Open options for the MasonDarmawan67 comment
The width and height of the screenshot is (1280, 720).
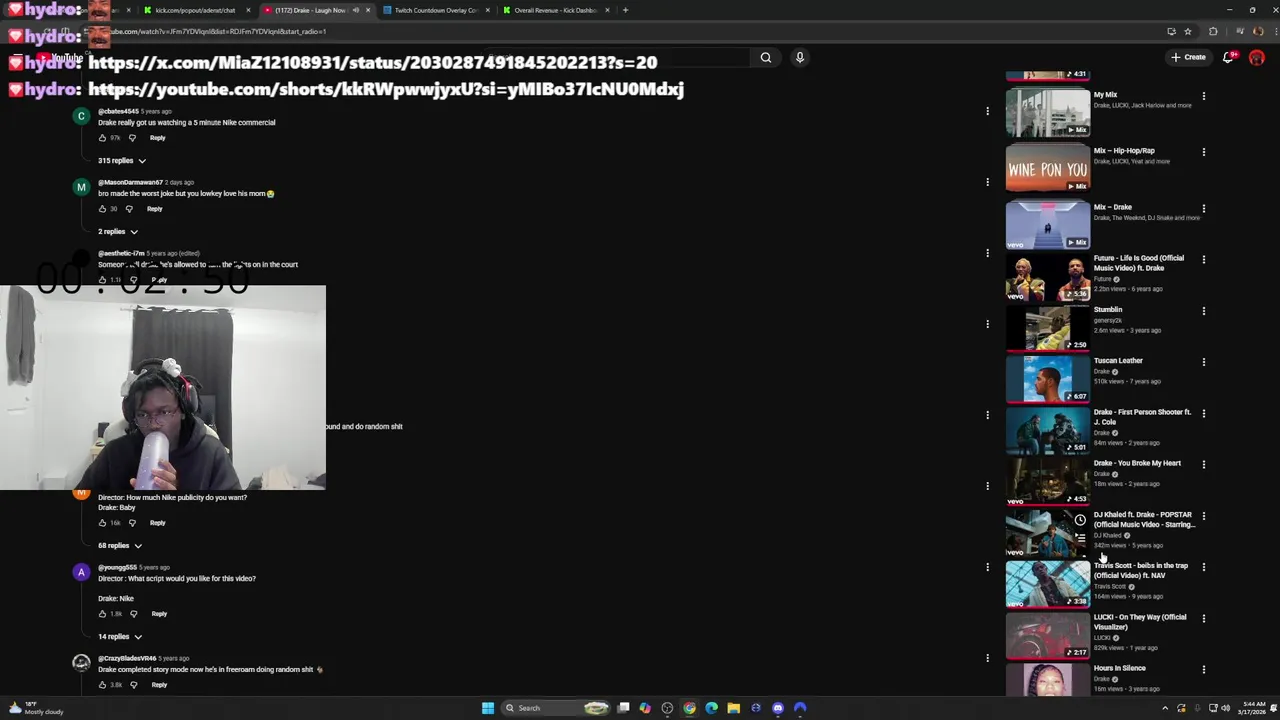[x=987, y=182]
